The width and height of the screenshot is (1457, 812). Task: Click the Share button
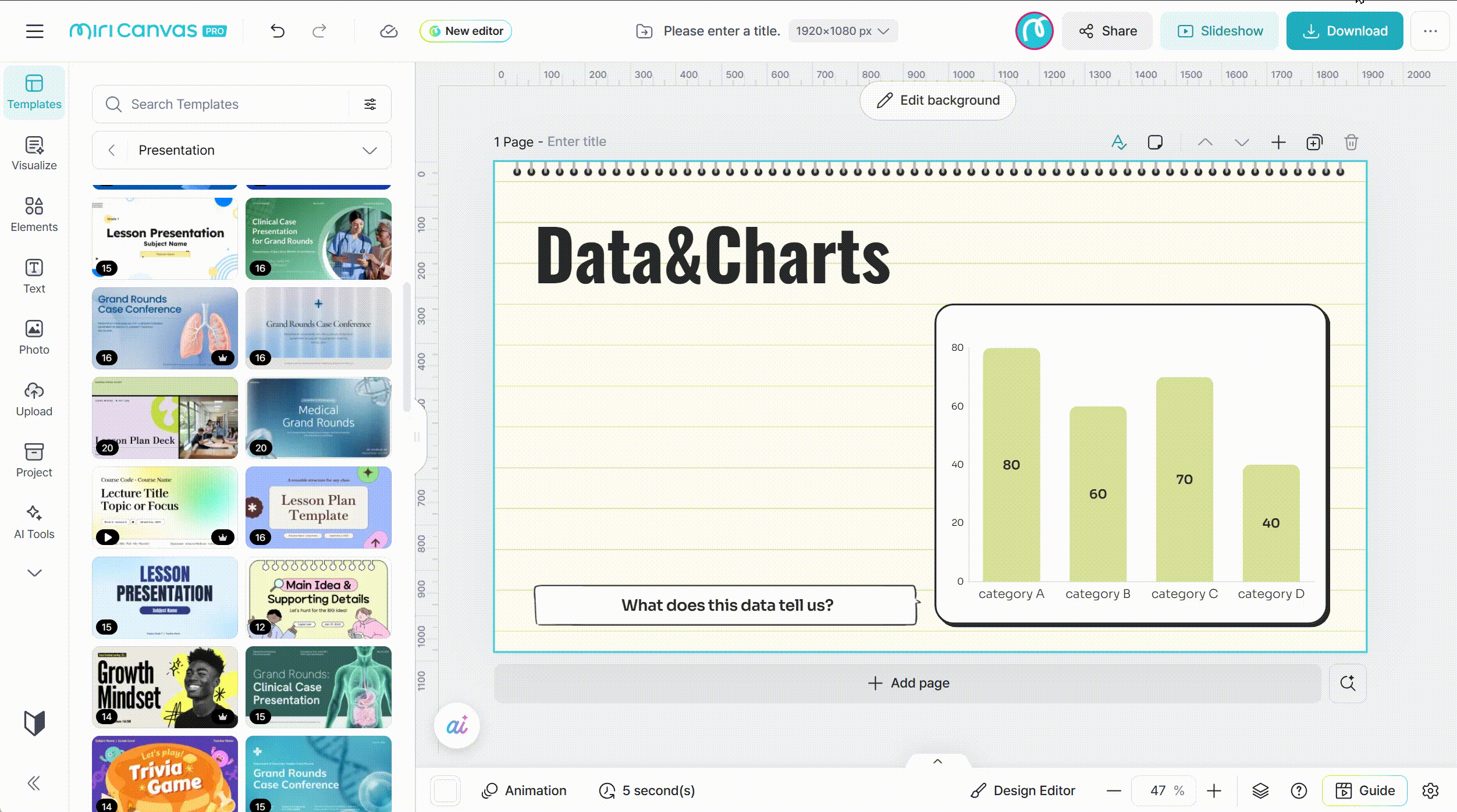click(1107, 31)
